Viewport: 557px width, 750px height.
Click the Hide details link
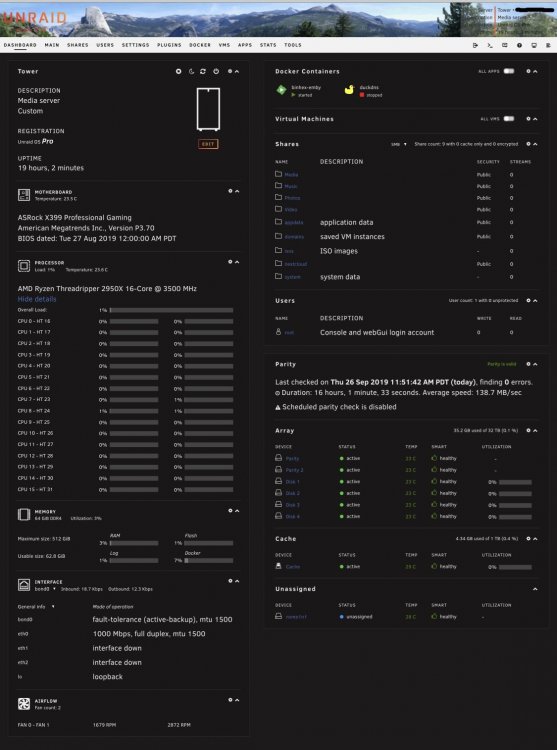click(37, 299)
